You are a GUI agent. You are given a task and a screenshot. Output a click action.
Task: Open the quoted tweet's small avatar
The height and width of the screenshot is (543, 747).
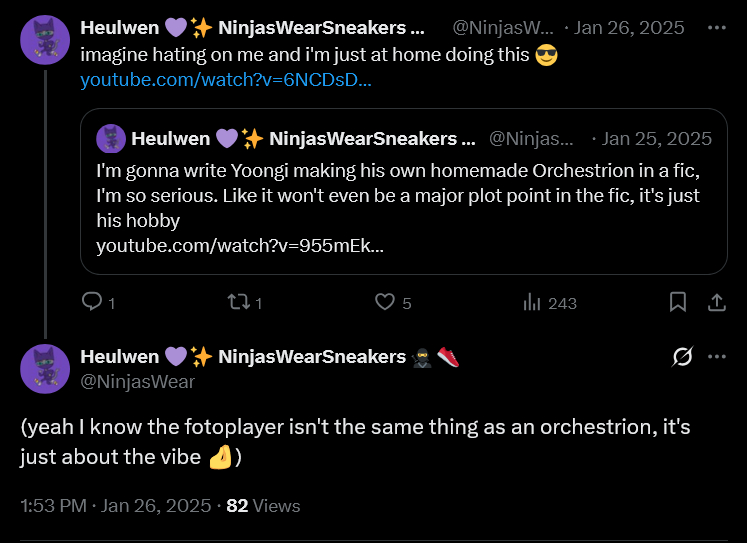[x=111, y=138]
